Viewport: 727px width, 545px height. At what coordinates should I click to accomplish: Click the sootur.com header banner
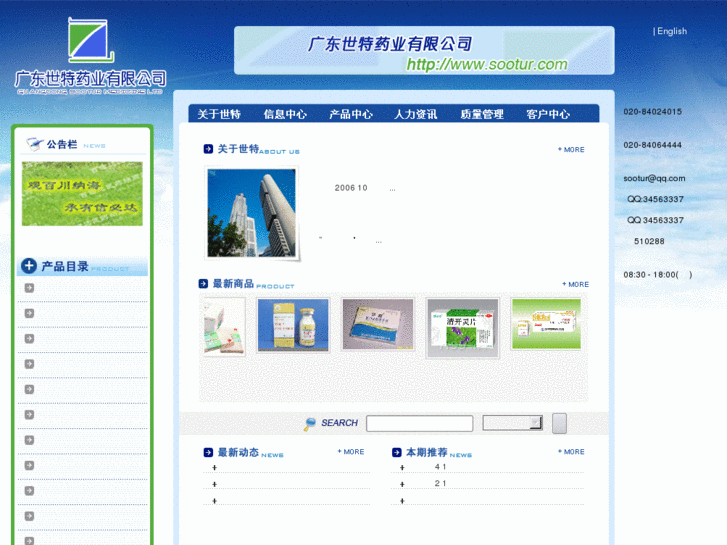(x=424, y=50)
